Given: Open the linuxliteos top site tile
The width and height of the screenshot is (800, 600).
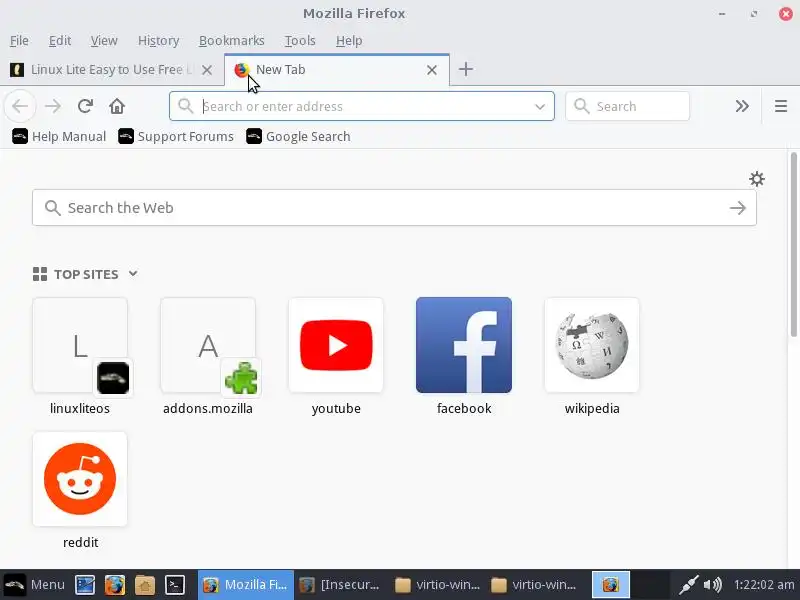Looking at the screenshot, I should click(x=80, y=345).
